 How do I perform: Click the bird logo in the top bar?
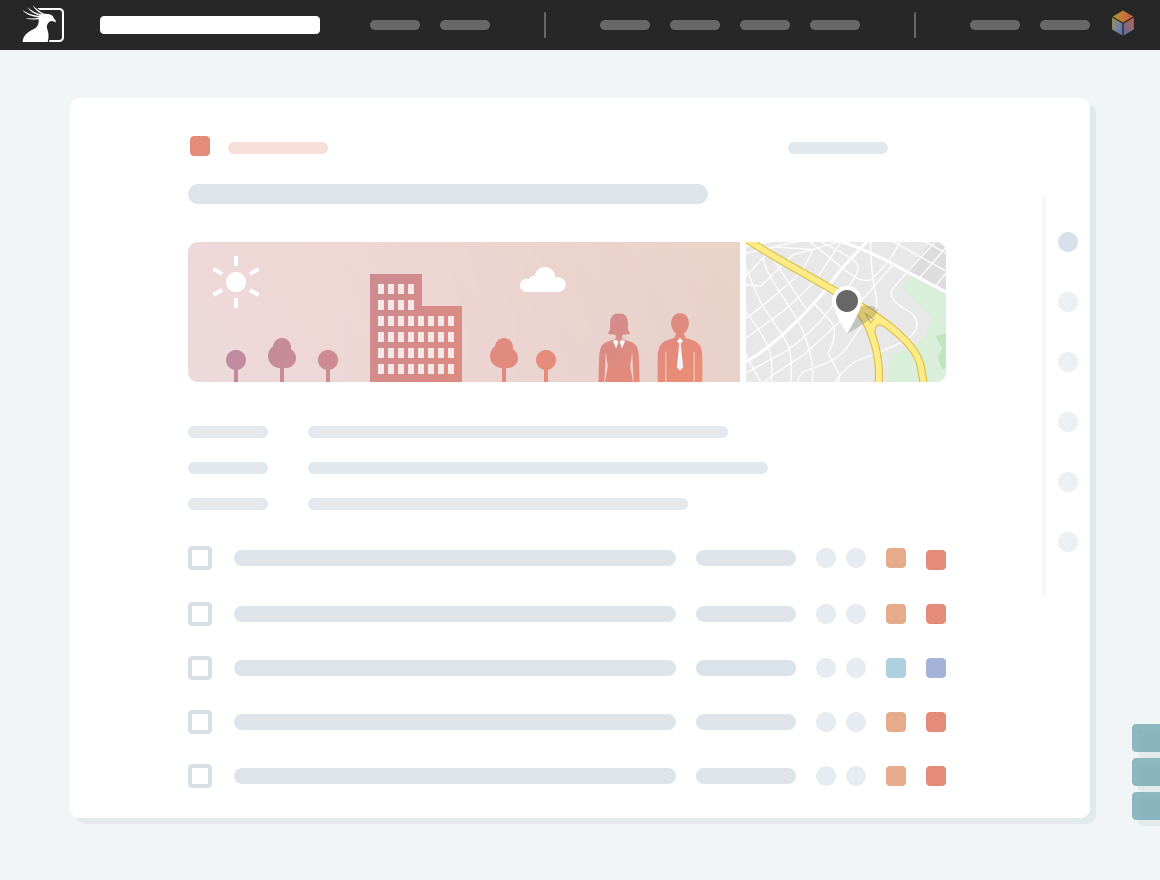[43, 25]
